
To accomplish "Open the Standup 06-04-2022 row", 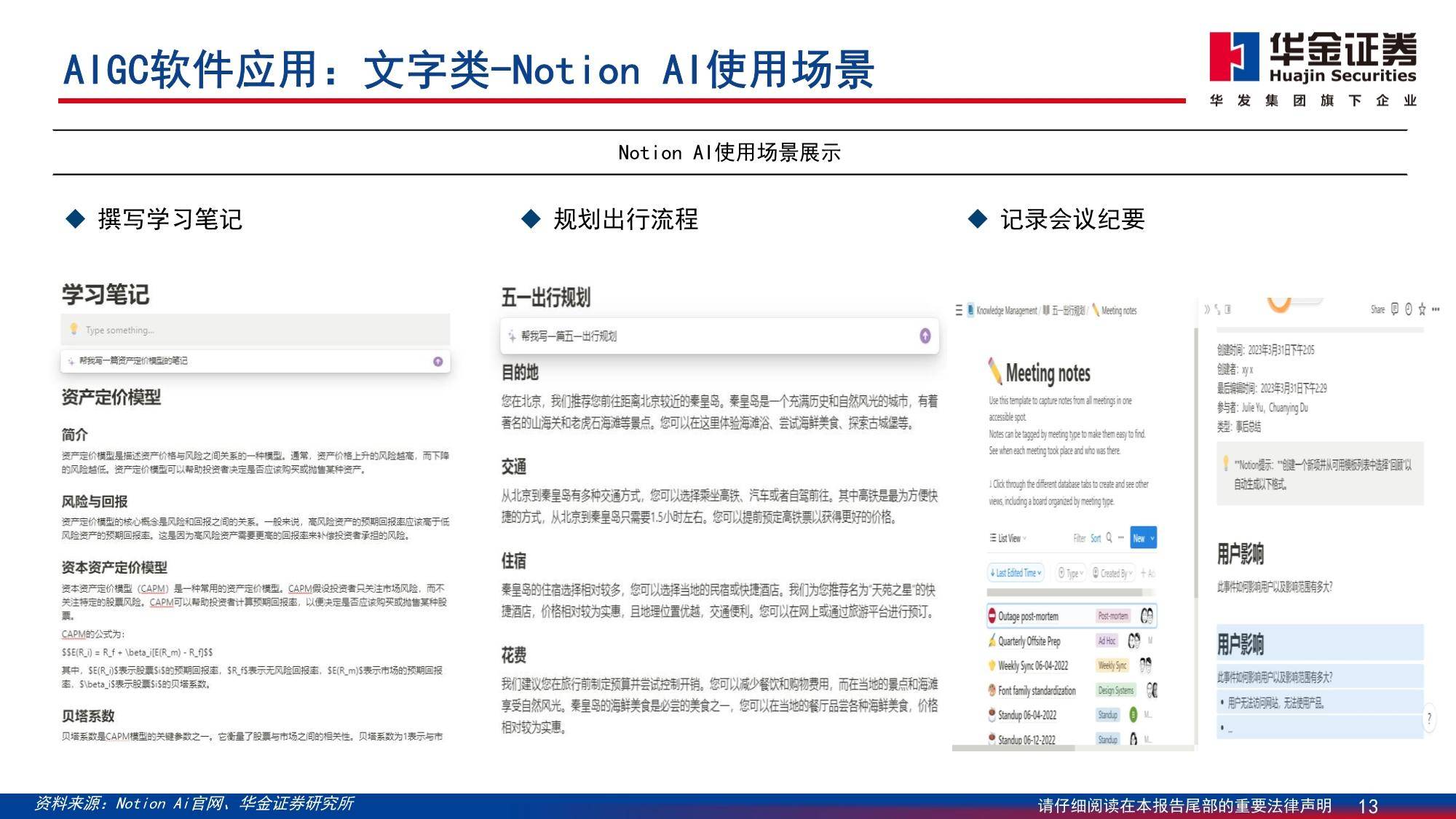I will (x=1072, y=715).
